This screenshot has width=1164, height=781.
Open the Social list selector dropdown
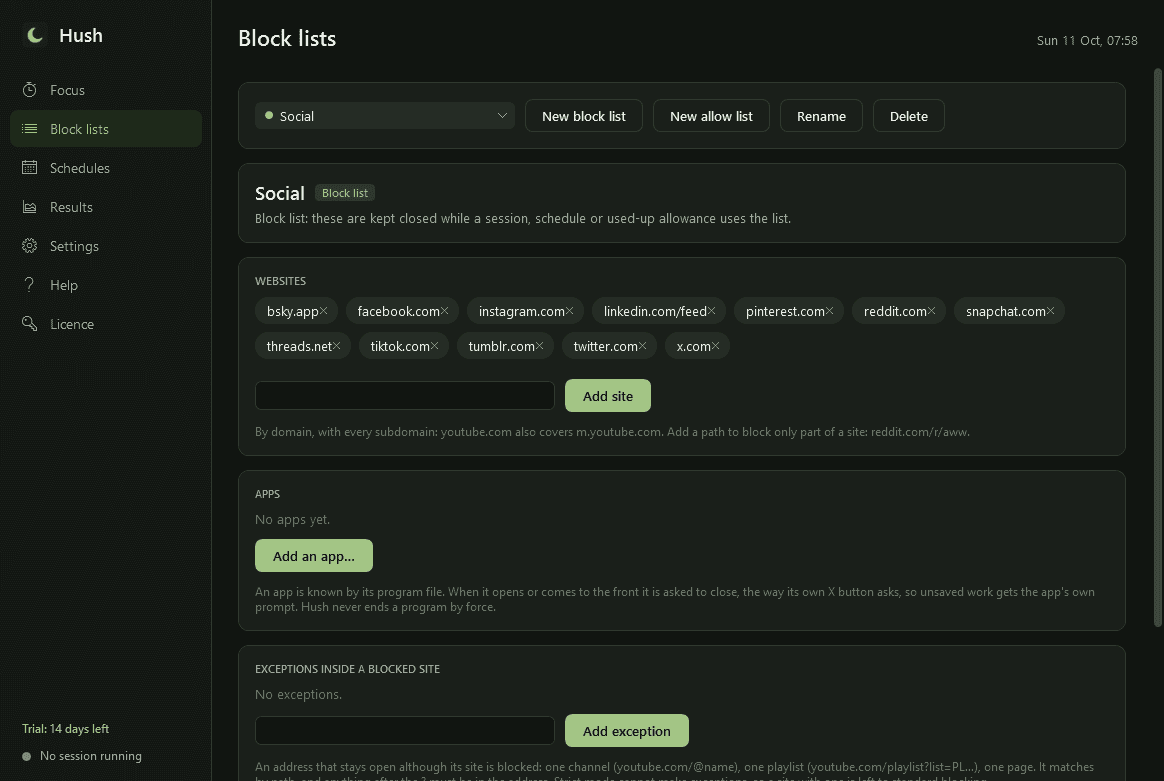(385, 116)
